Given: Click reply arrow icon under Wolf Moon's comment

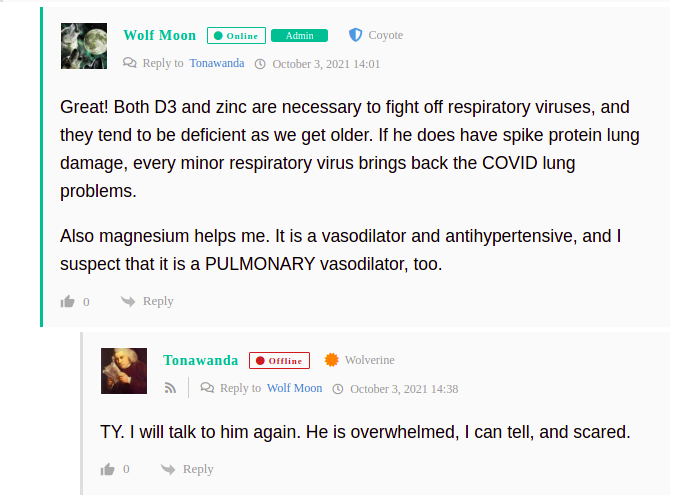Looking at the screenshot, I should 128,301.
